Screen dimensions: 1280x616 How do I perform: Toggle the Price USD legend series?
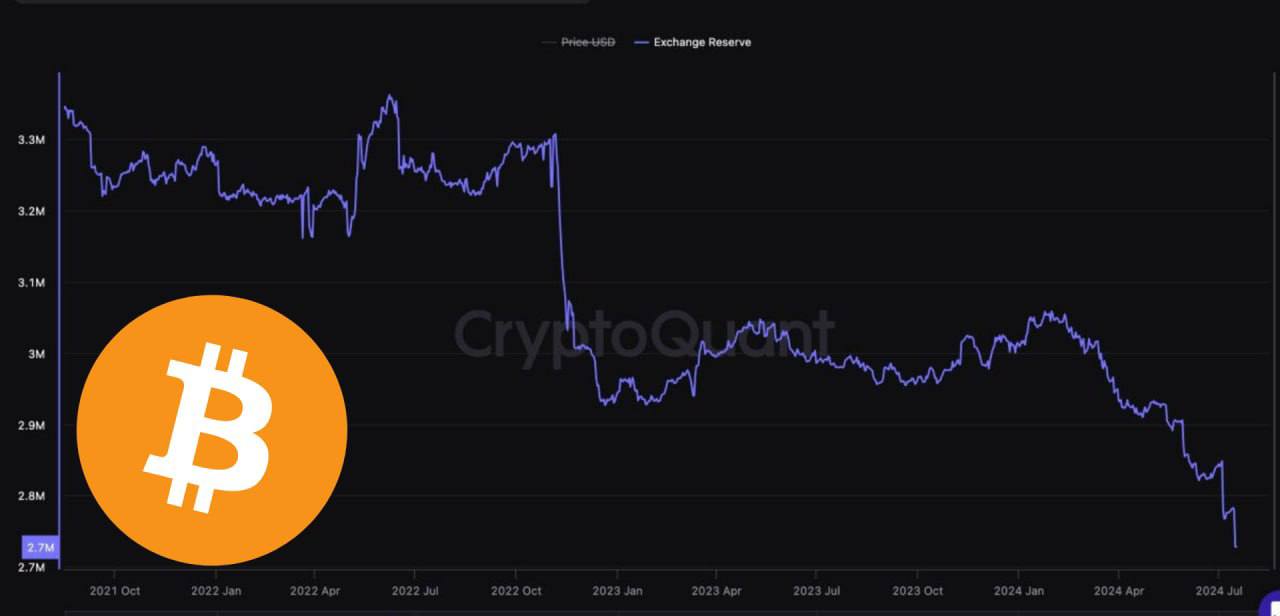pyautogui.click(x=586, y=42)
